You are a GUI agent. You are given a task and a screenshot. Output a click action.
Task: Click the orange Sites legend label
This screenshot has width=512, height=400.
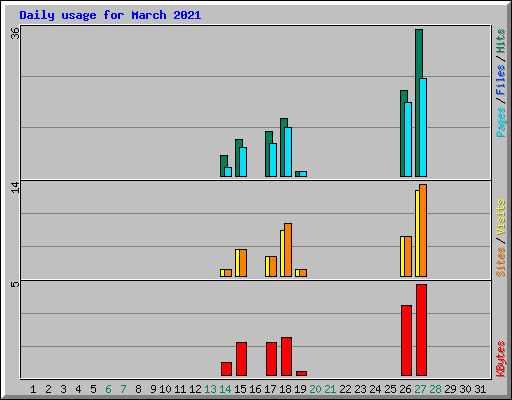click(x=500, y=262)
